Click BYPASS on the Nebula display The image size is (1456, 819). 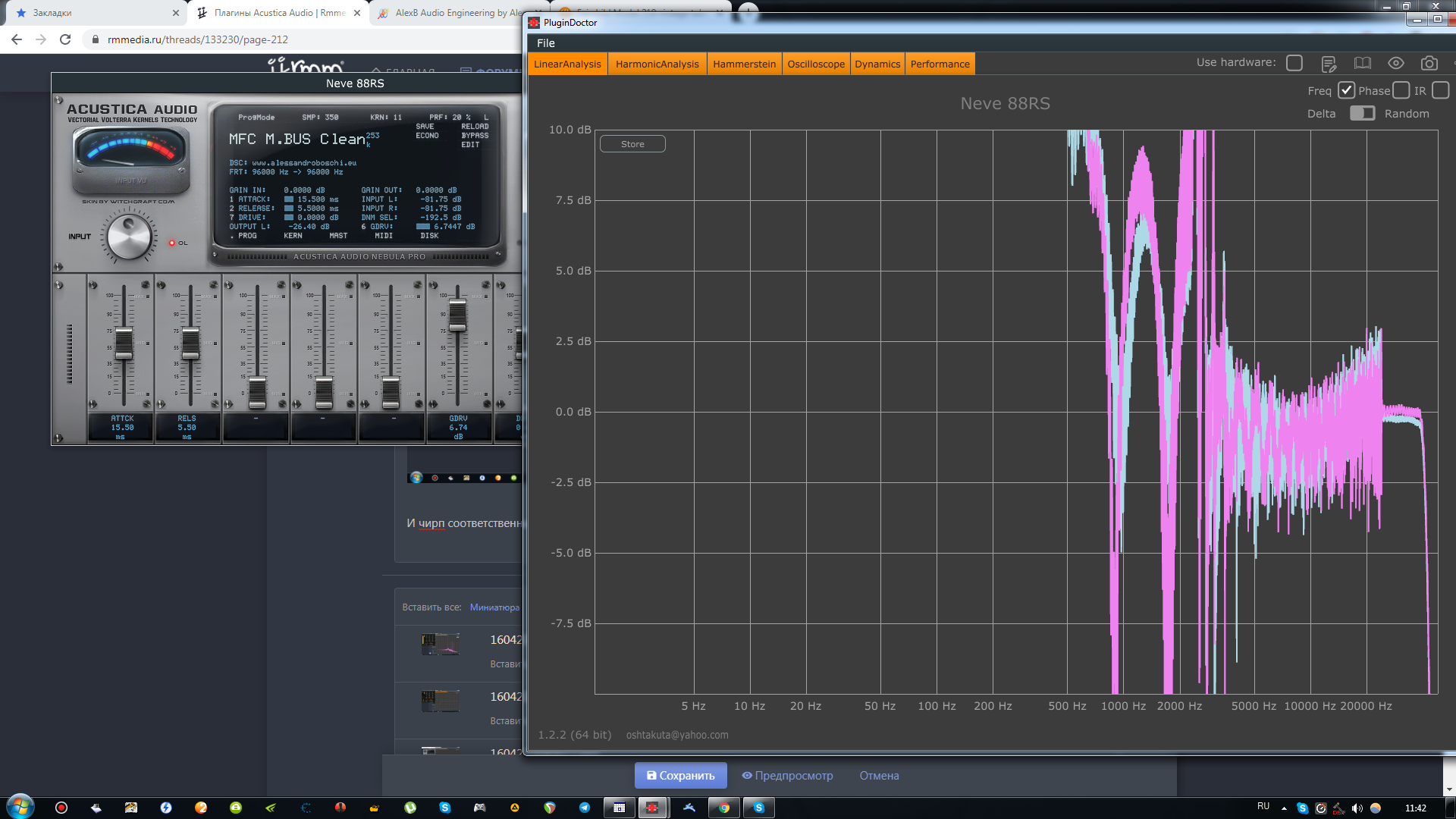(x=475, y=136)
